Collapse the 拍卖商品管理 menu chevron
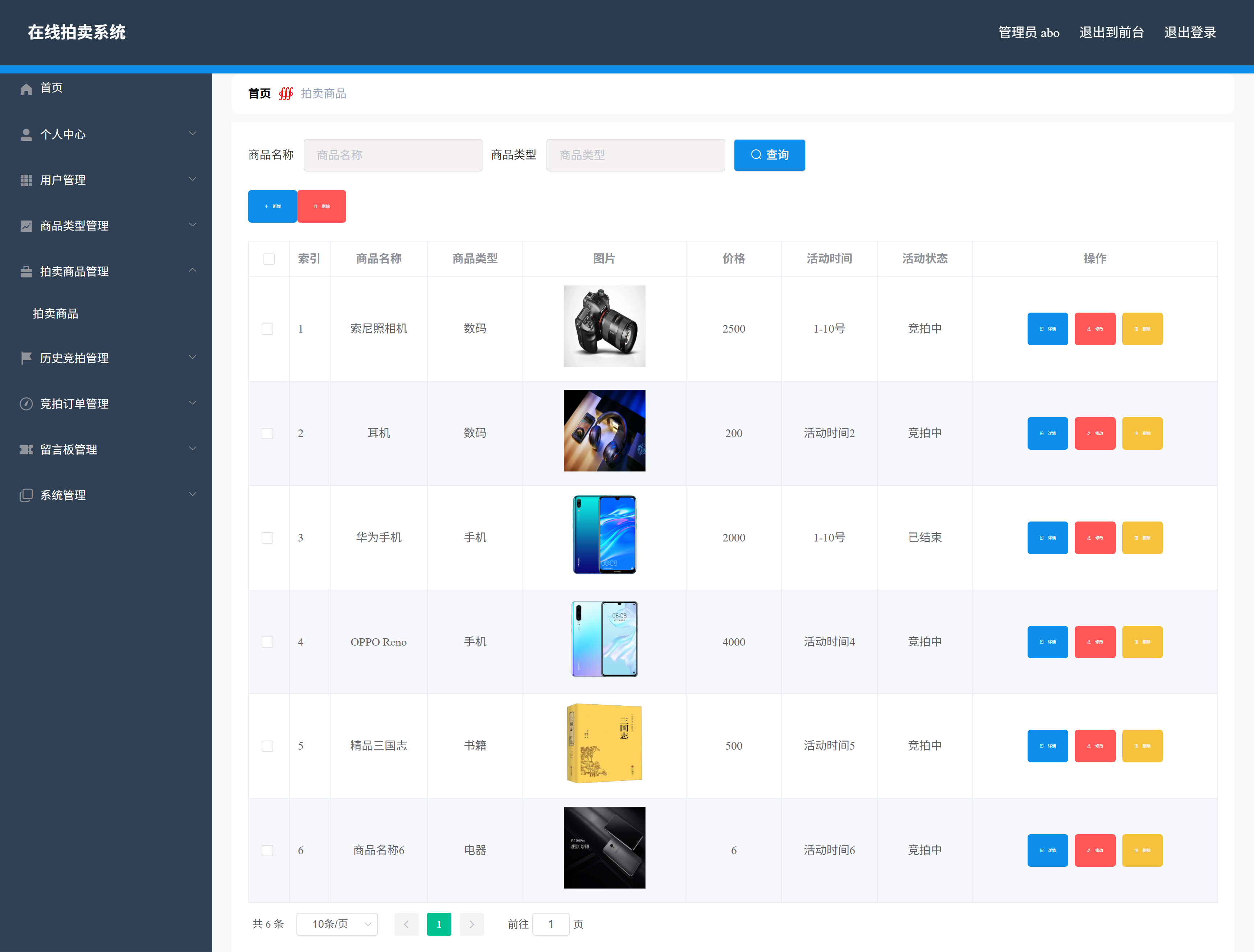The height and width of the screenshot is (952, 1254). [193, 270]
